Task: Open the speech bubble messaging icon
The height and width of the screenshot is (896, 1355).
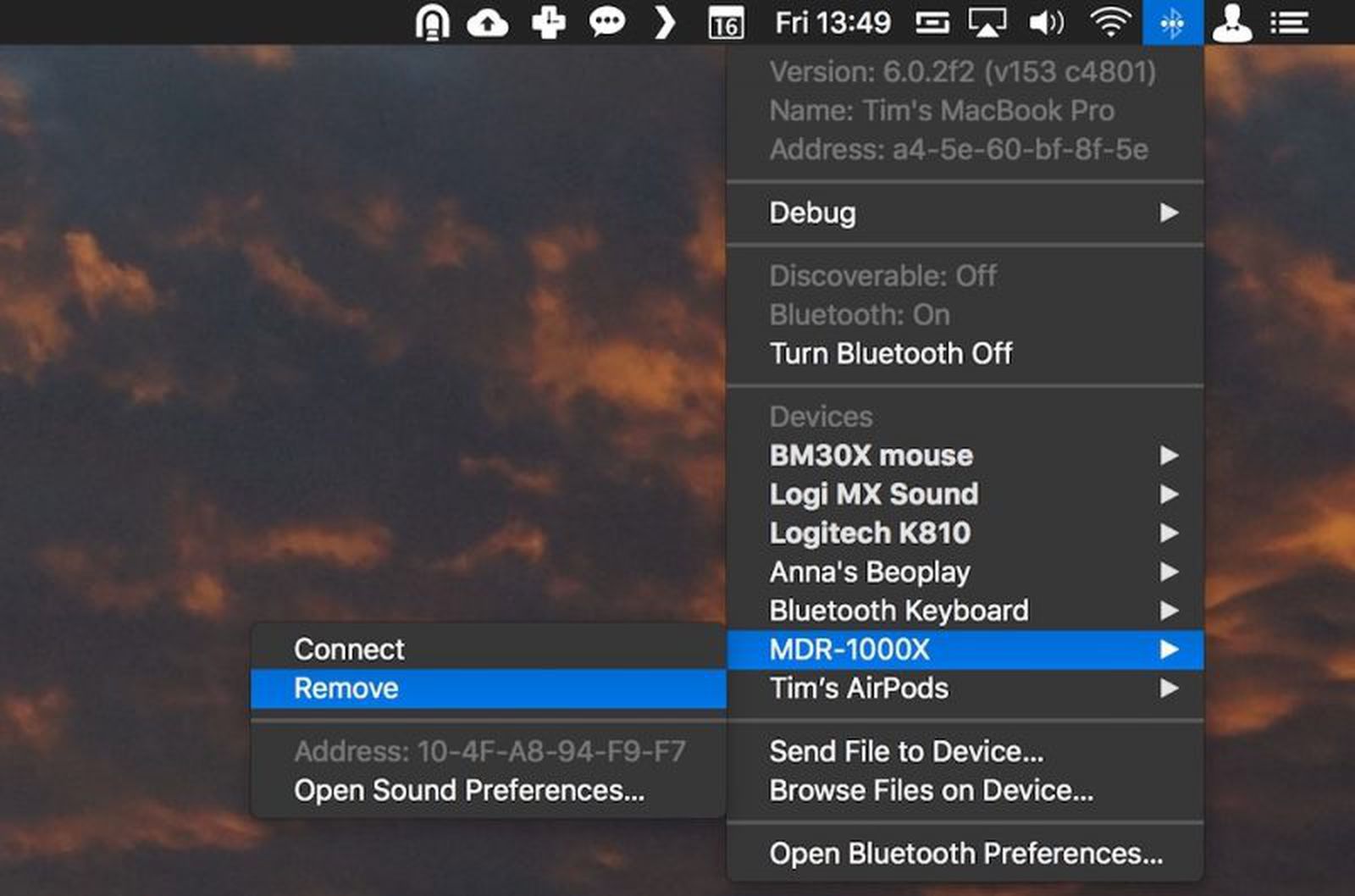Action: (x=606, y=22)
